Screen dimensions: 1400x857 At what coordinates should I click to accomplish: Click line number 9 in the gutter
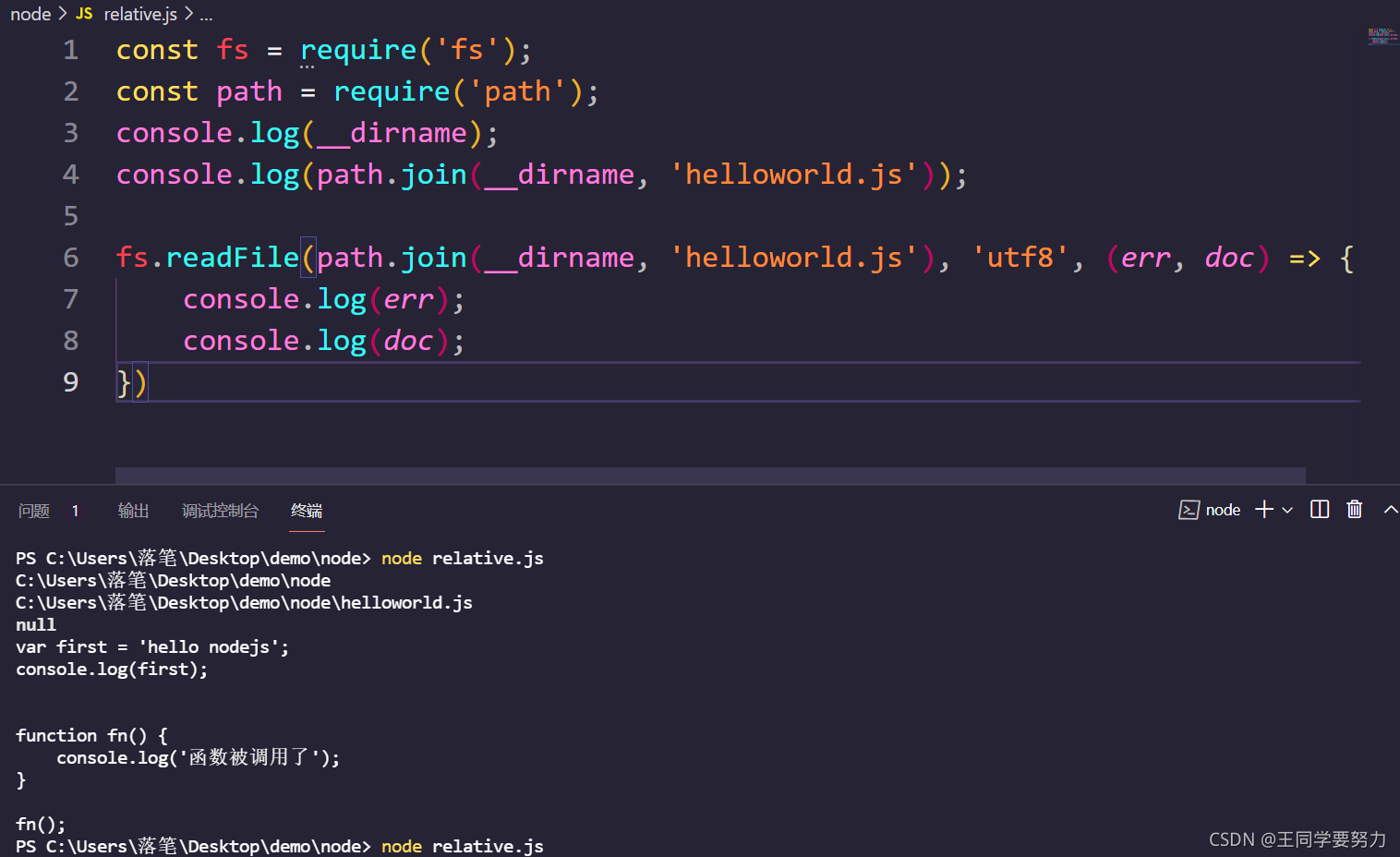(x=71, y=382)
